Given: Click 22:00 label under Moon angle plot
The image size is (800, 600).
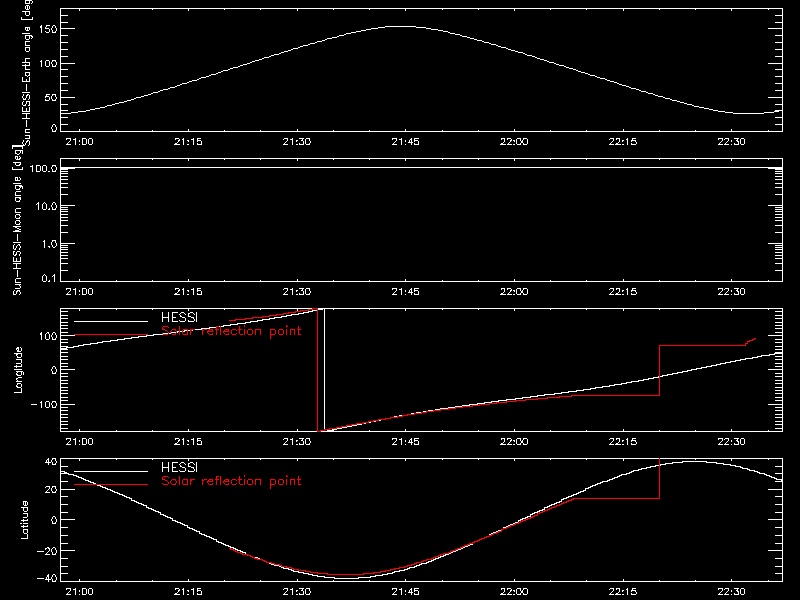Looking at the screenshot, I should 514,292.
